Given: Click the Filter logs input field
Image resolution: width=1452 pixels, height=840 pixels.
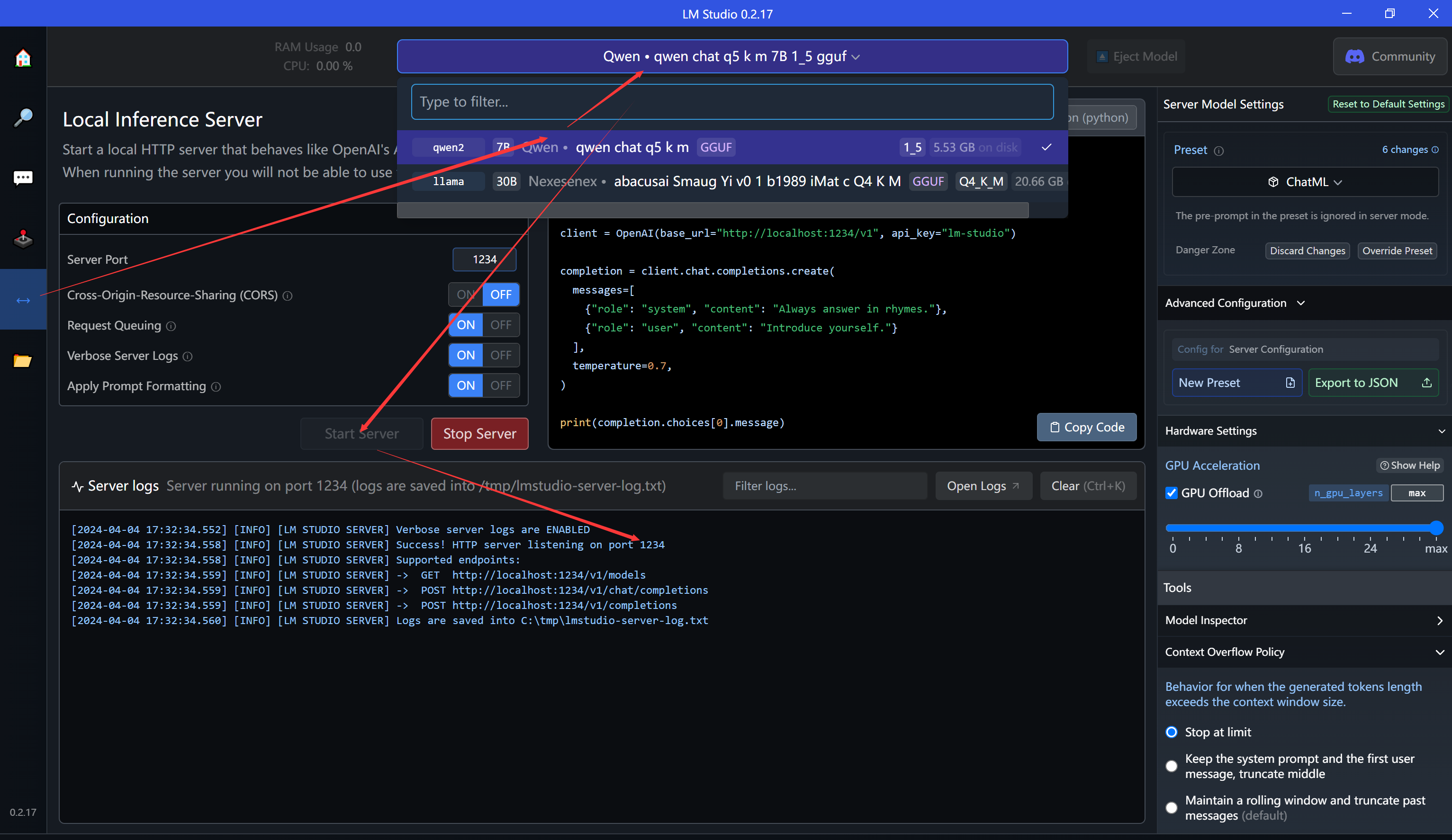Looking at the screenshot, I should (825, 486).
